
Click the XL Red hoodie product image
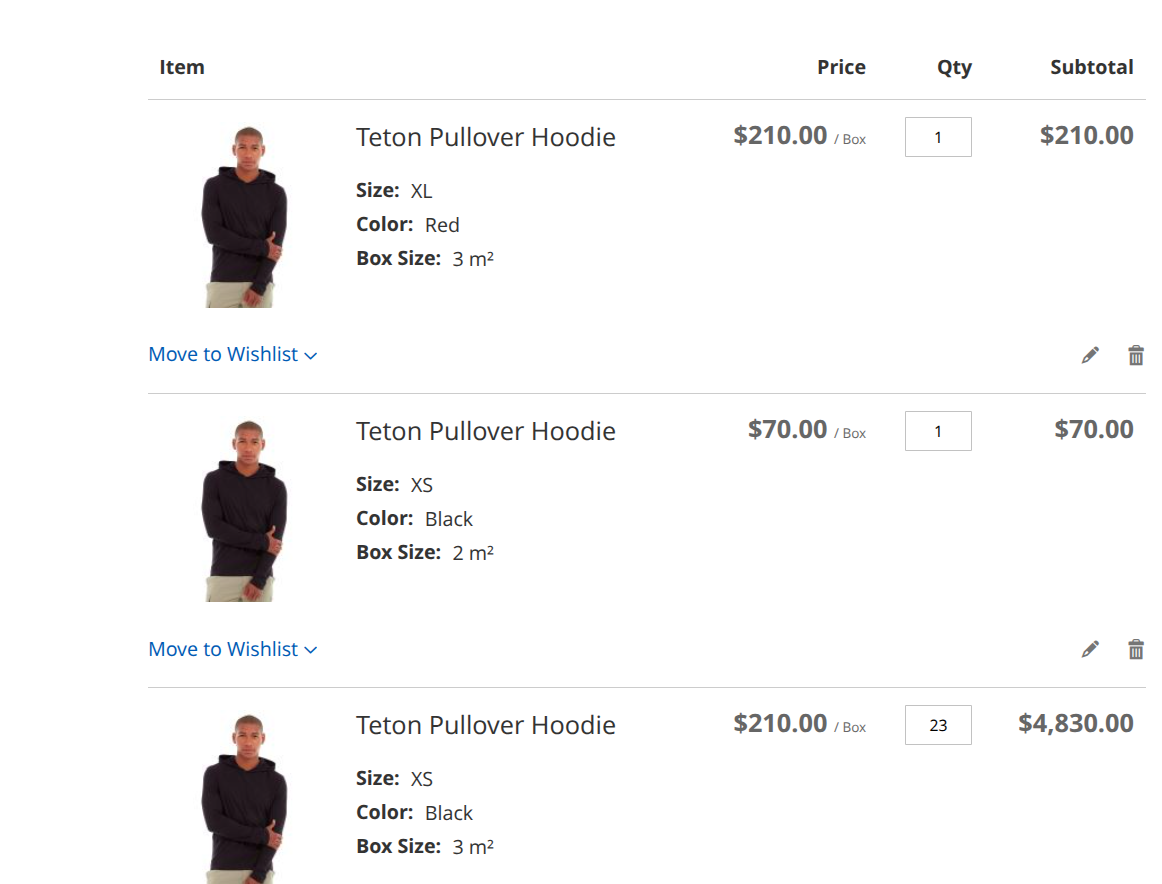pos(245,216)
